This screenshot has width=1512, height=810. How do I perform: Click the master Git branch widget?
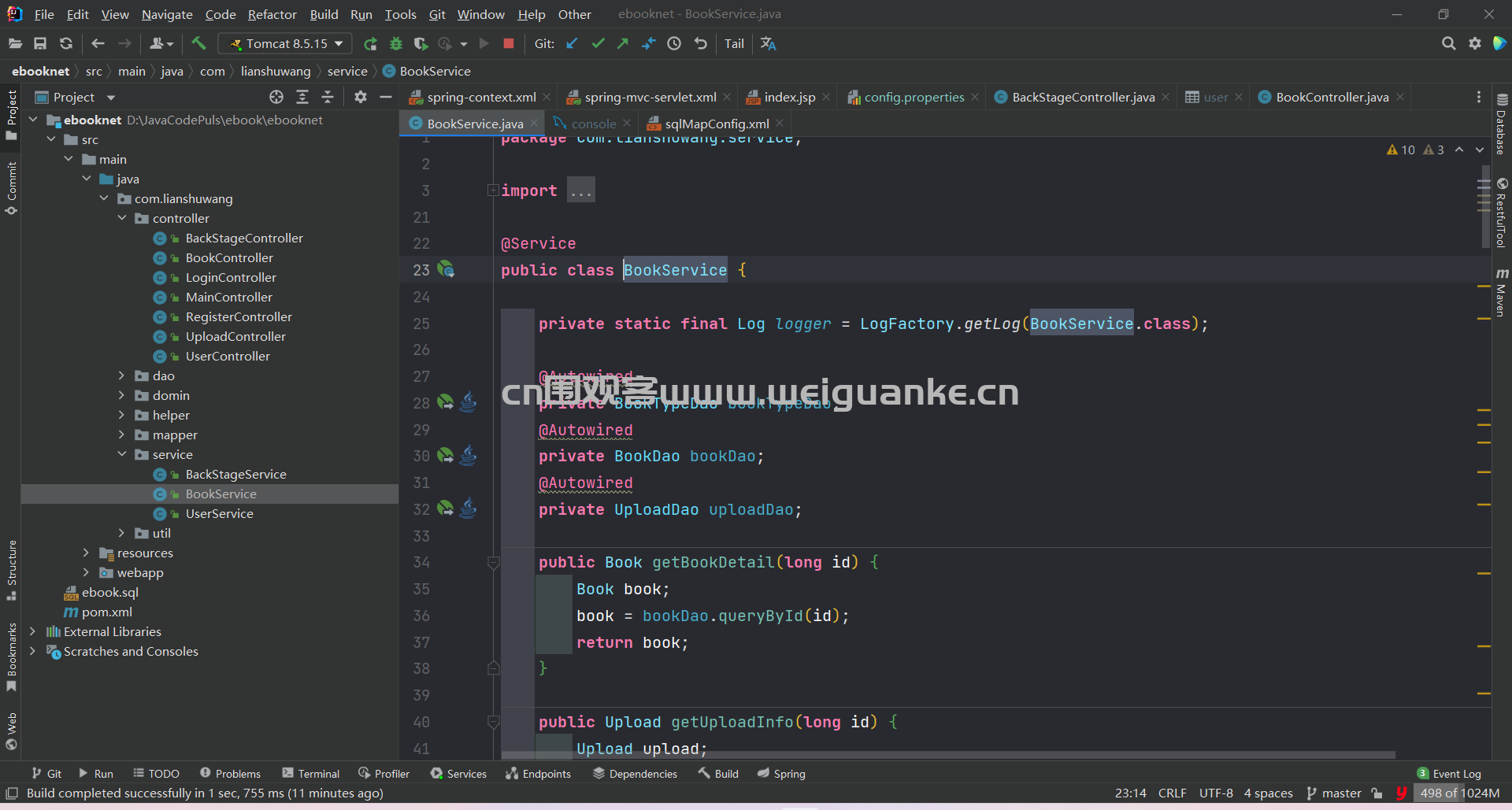click(x=1334, y=793)
